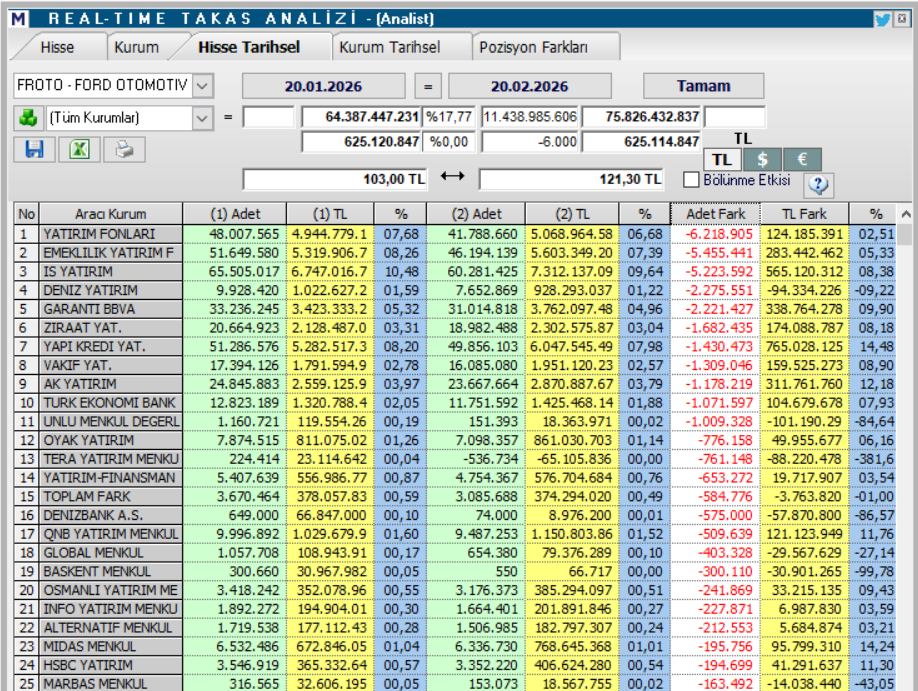
Task: Open the Pozisyon Farkları tab
Action: point(533,47)
